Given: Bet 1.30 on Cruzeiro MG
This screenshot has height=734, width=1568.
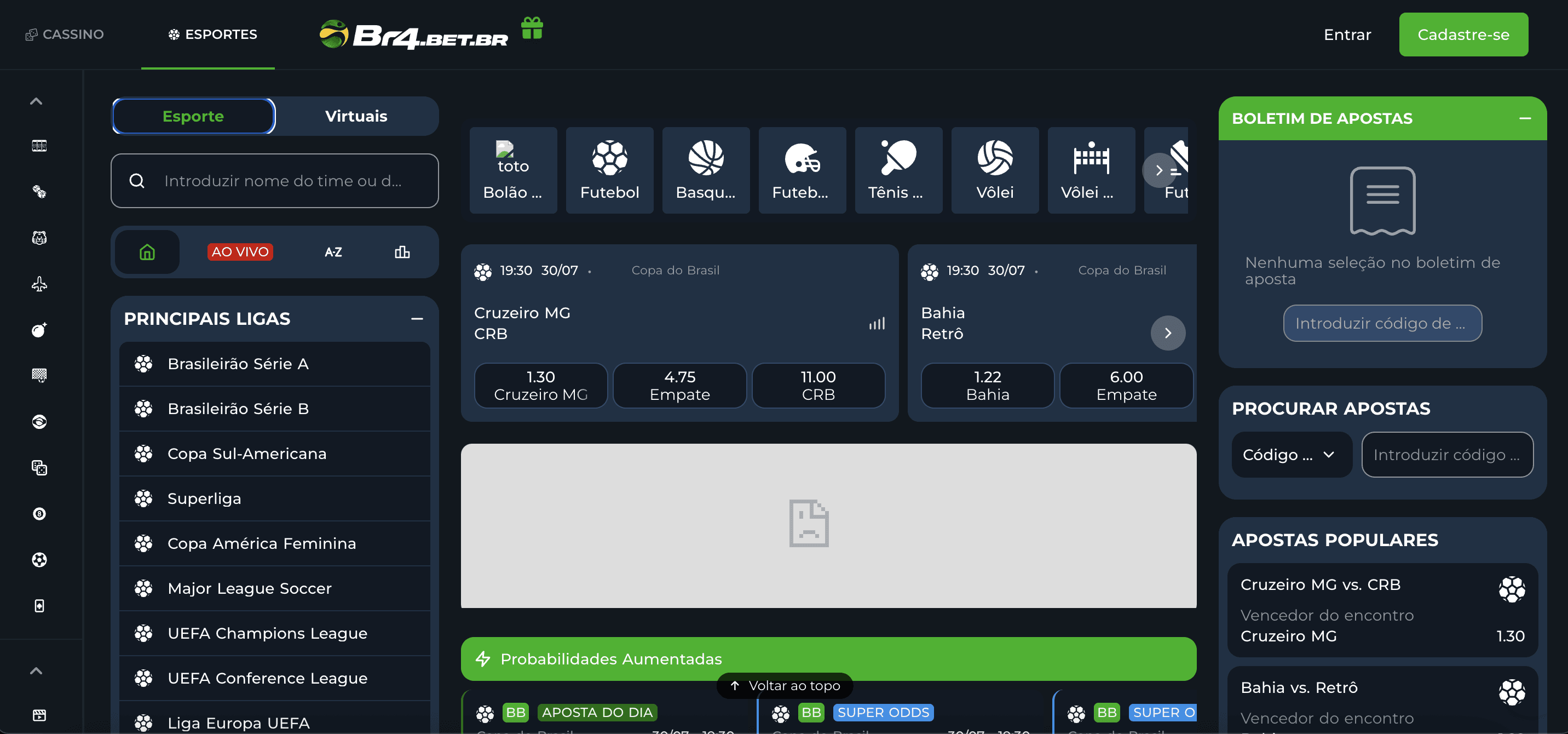Looking at the screenshot, I should (540, 386).
